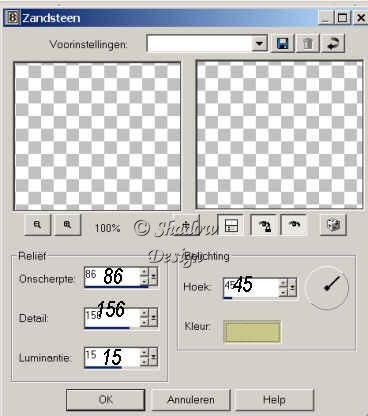368x416 pixels.
Task: Toggle show/hide previews button
Action: click(231, 225)
